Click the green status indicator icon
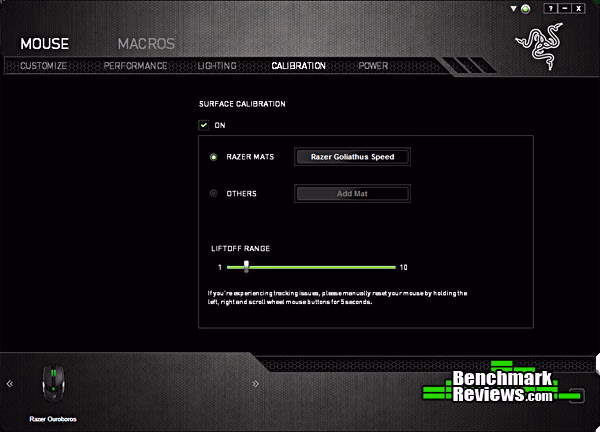The width and height of the screenshot is (600, 432). 526,9
